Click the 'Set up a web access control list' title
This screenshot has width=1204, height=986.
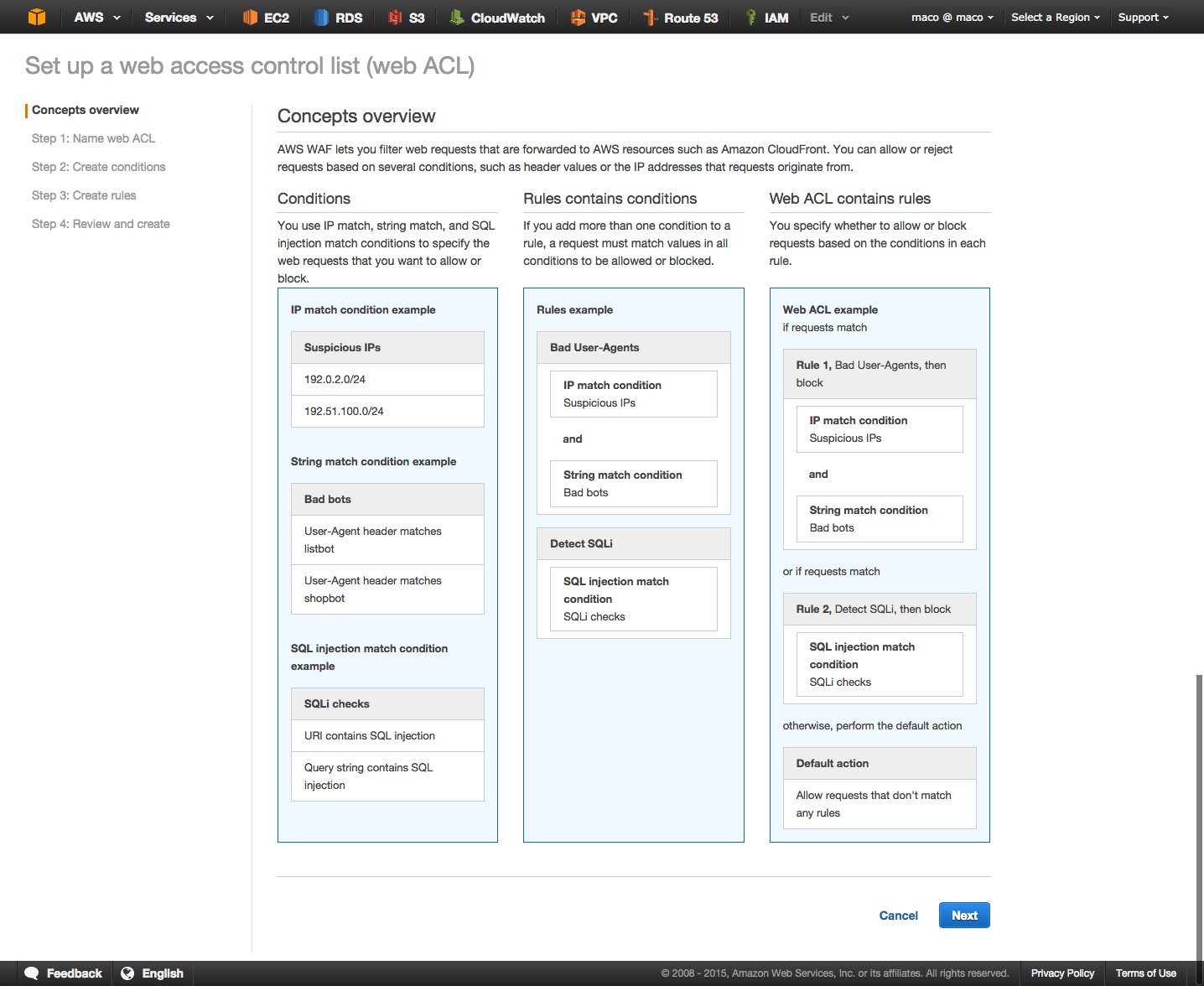(250, 65)
